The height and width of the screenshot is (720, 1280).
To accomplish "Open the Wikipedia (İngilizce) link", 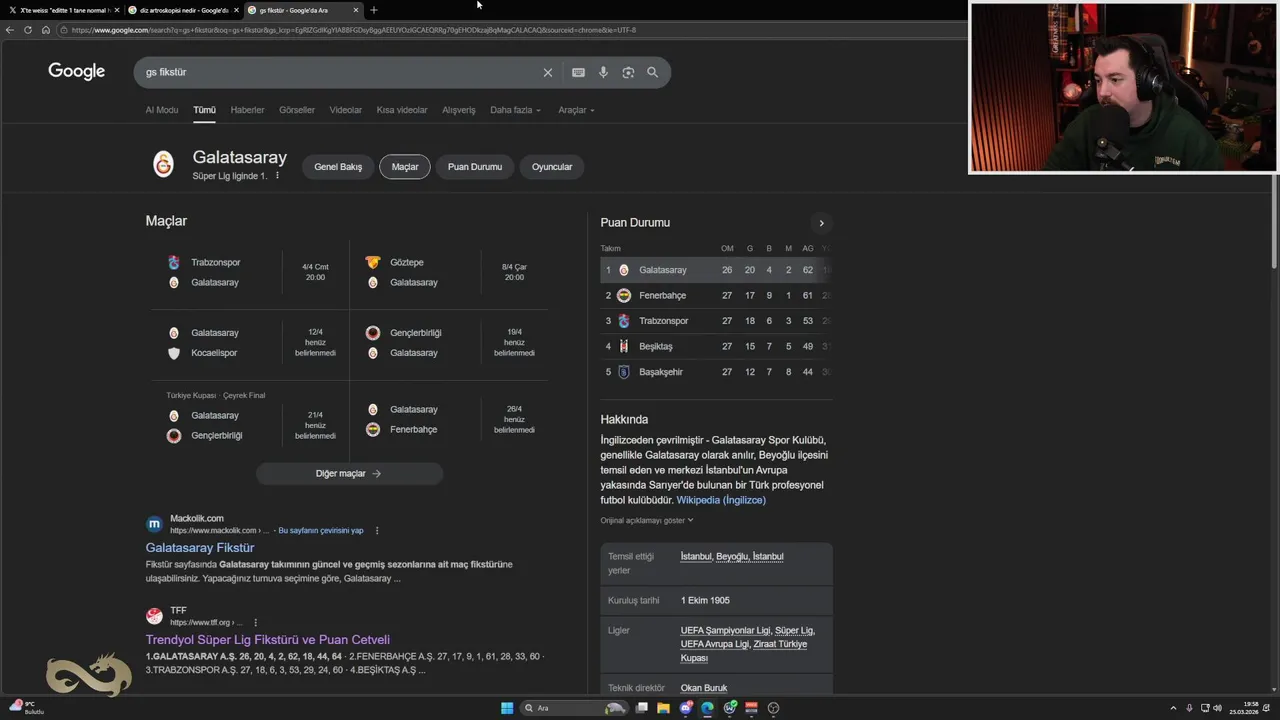I will (x=721, y=500).
